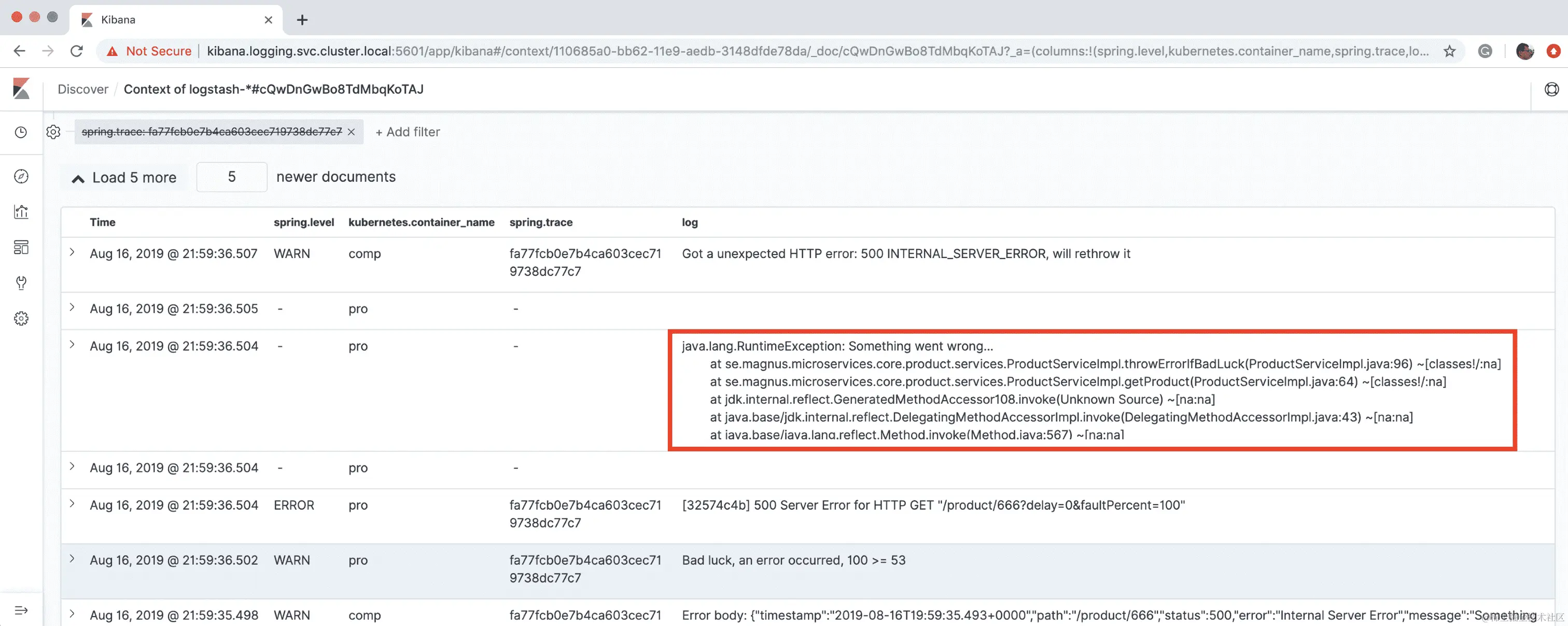Click Load 5 more button
This screenshot has height=626, width=1568.
(x=125, y=178)
